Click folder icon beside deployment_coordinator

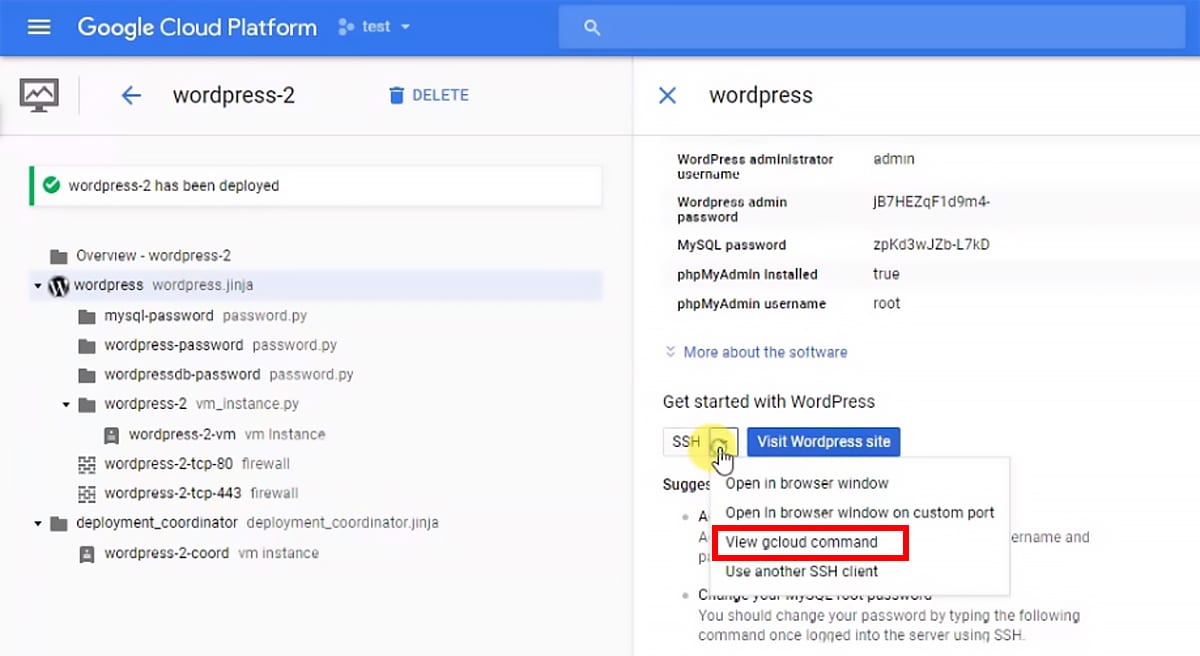click(59, 523)
